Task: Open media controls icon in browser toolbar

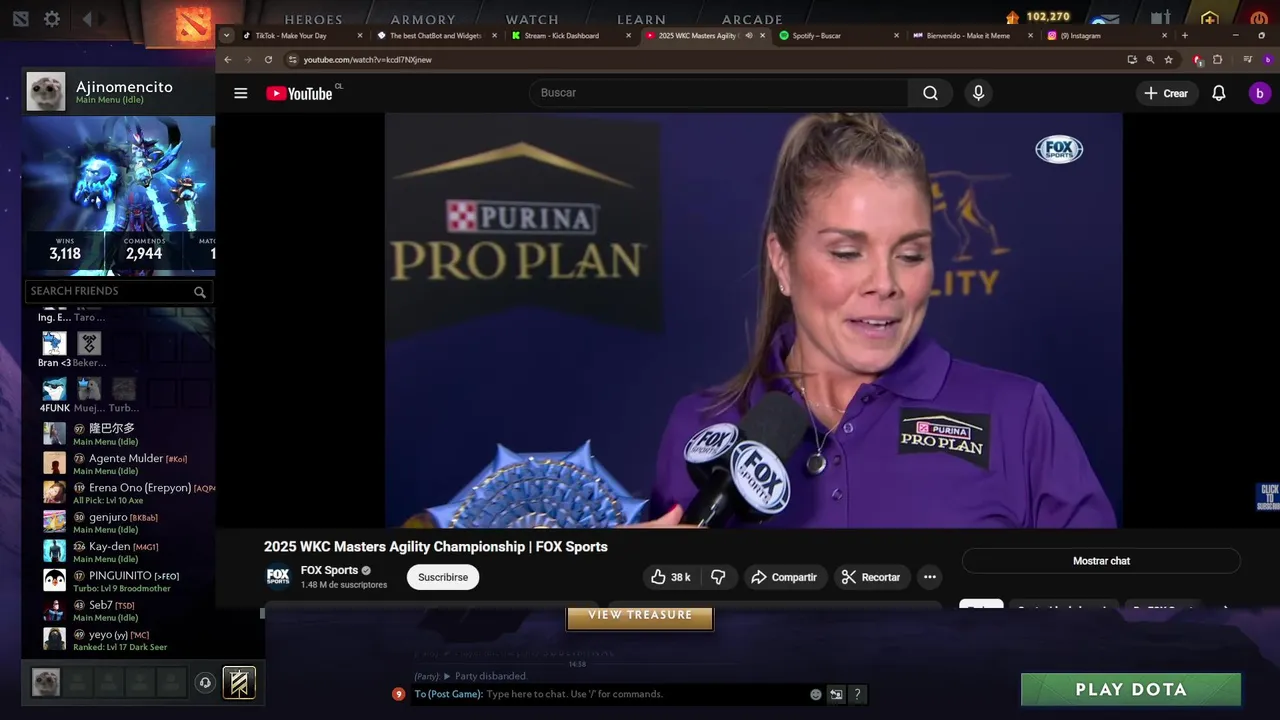Action: pyautogui.click(x=1247, y=59)
